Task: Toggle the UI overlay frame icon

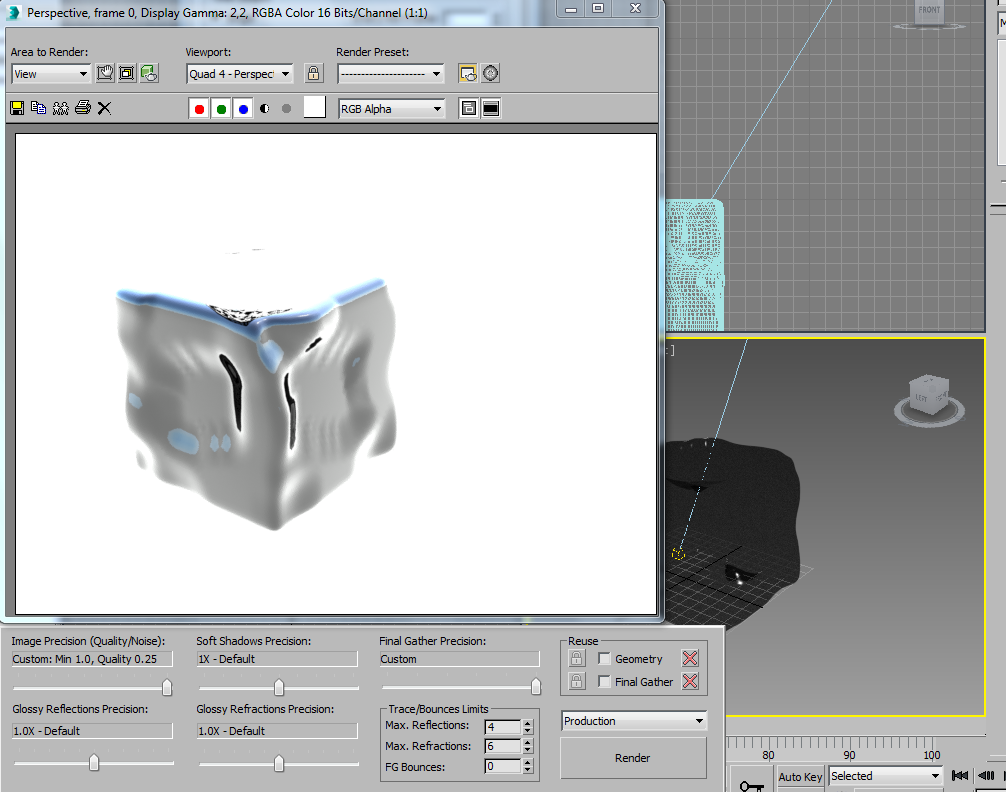Action: pyautogui.click(x=469, y=108)
